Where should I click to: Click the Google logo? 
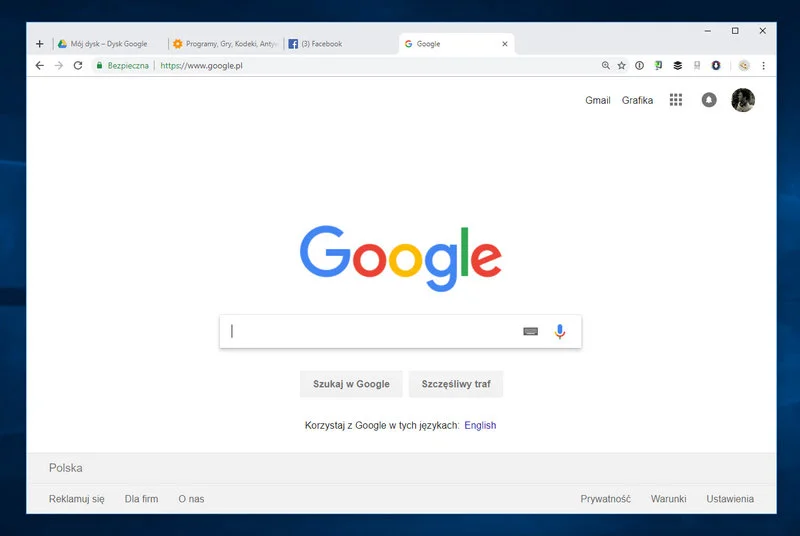click(x=401, y=258)
